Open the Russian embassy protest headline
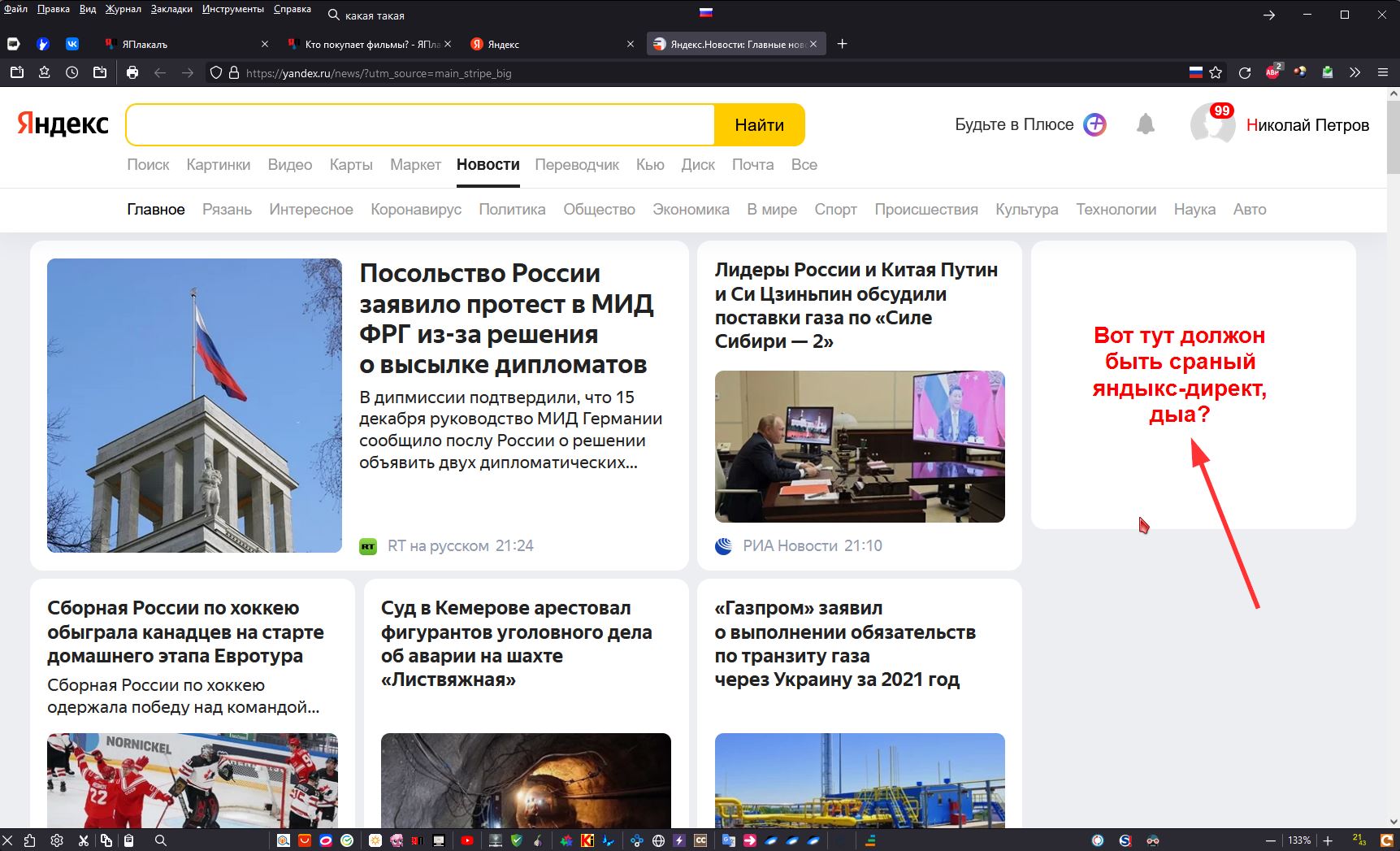Viewport: 1400px width, 851px height. coord(506,319)
